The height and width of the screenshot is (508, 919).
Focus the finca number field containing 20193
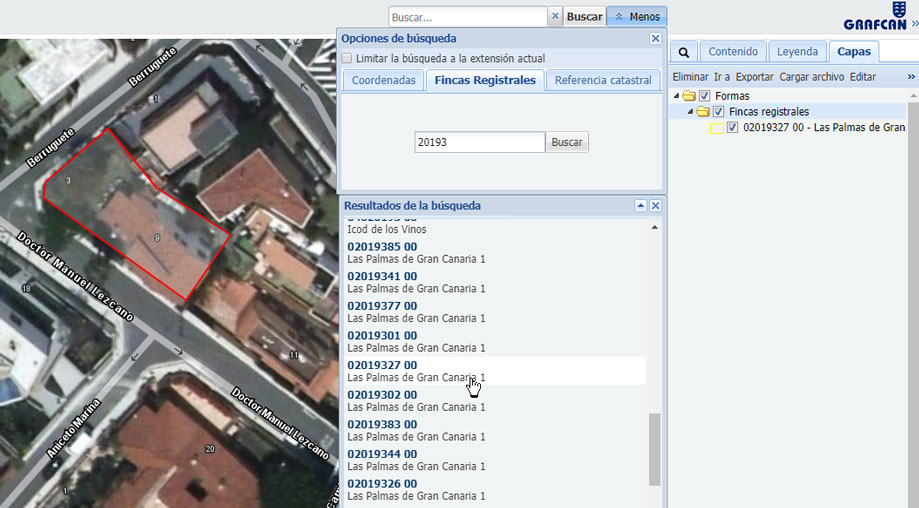click(x=479, y=142)
